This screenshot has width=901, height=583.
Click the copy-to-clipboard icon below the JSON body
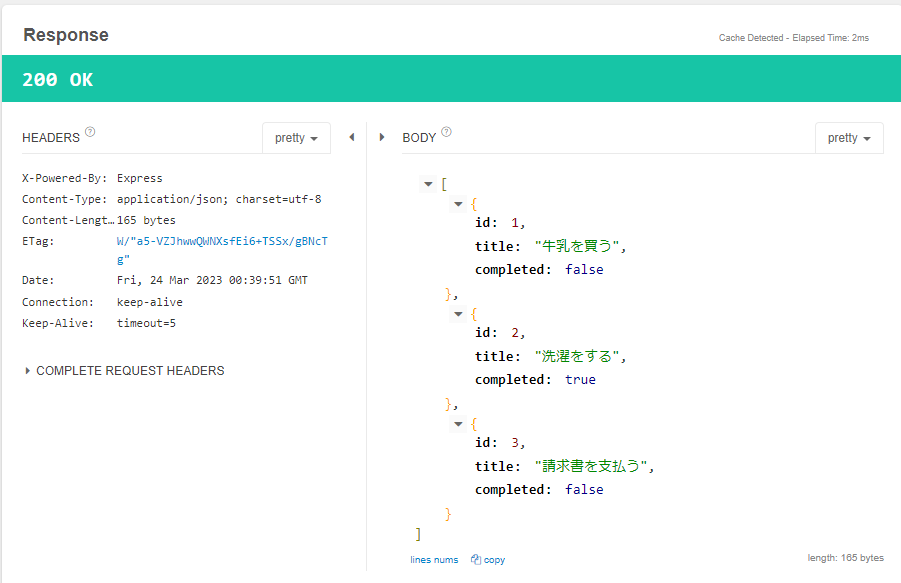tap(477, 559)
